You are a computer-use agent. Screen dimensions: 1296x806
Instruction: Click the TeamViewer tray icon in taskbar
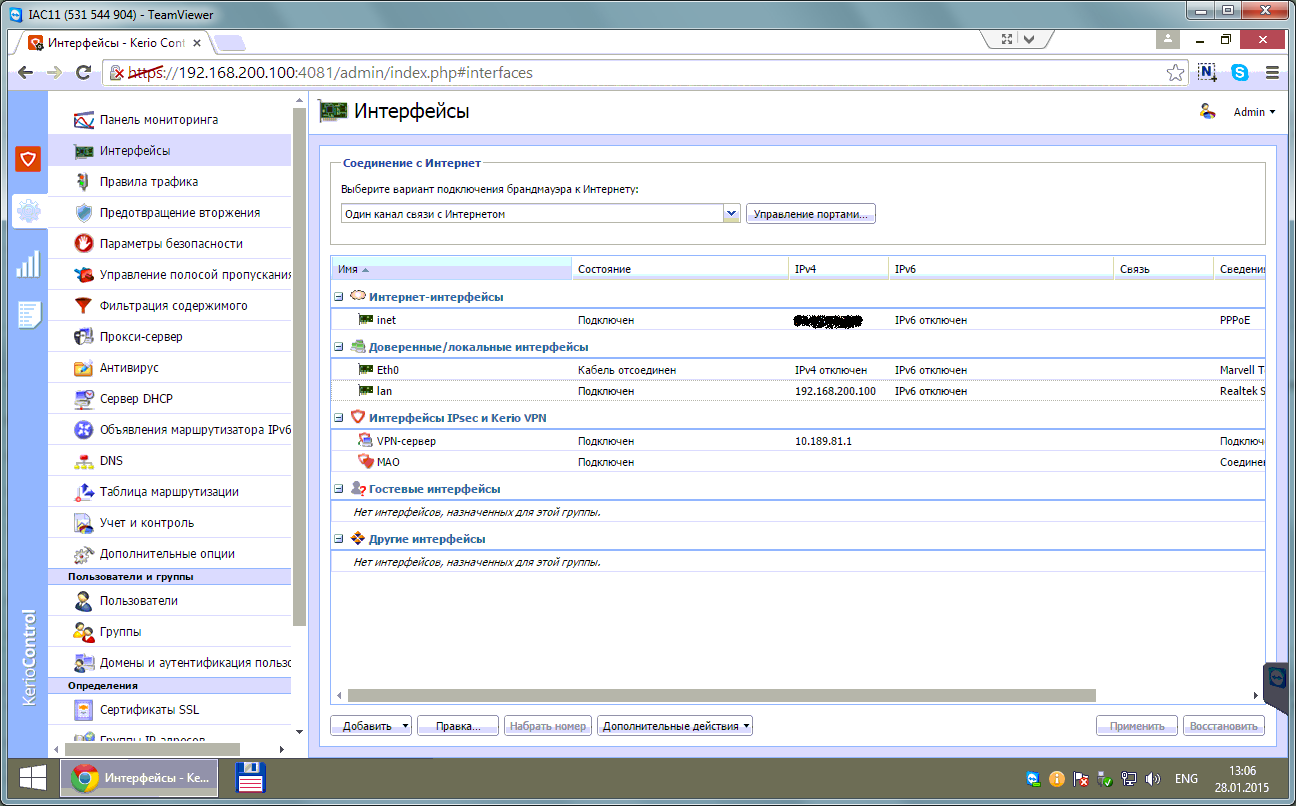pyautogui.click(x=1033, y=778)
